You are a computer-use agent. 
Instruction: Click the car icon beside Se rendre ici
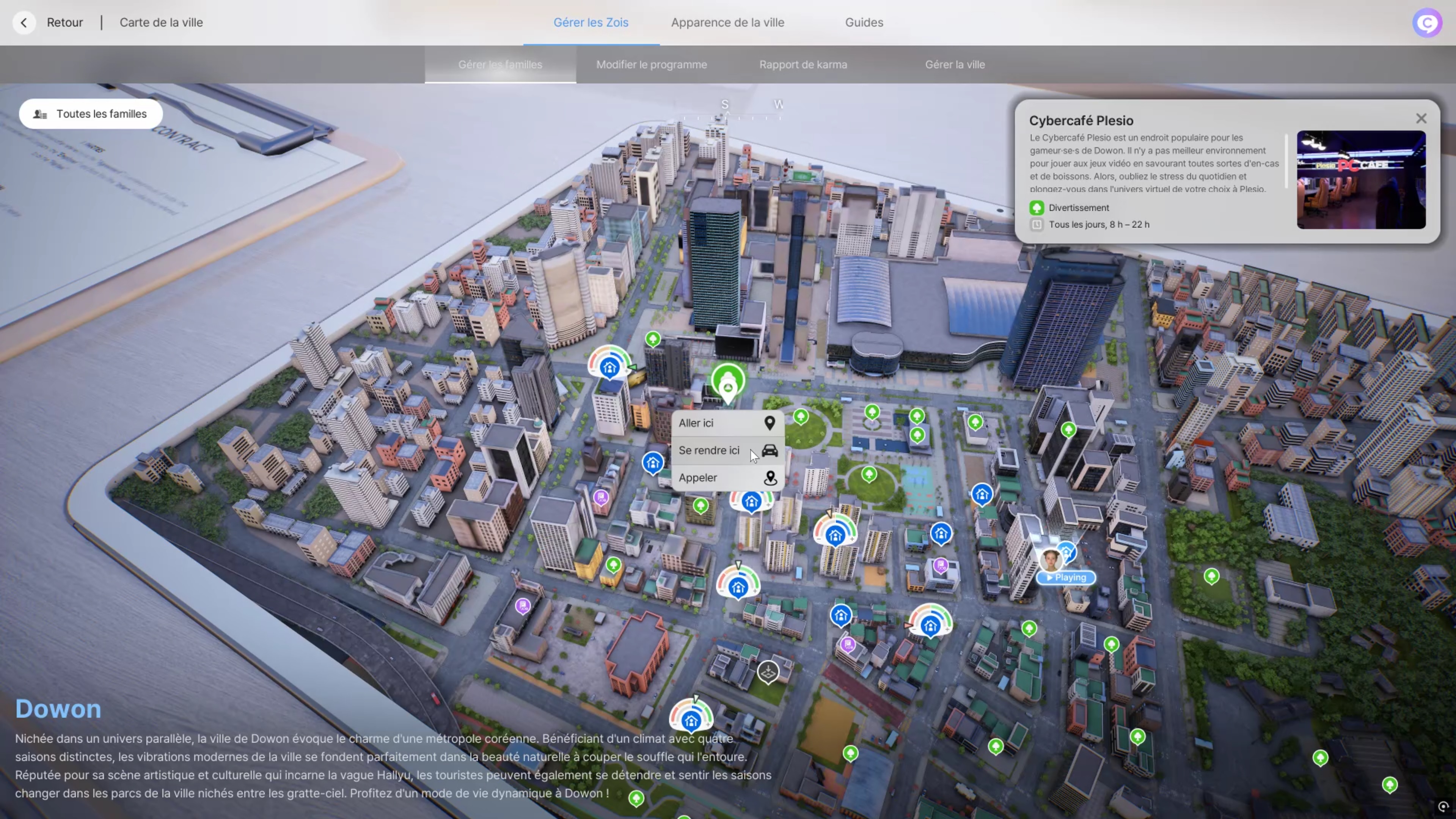(770, 451)
